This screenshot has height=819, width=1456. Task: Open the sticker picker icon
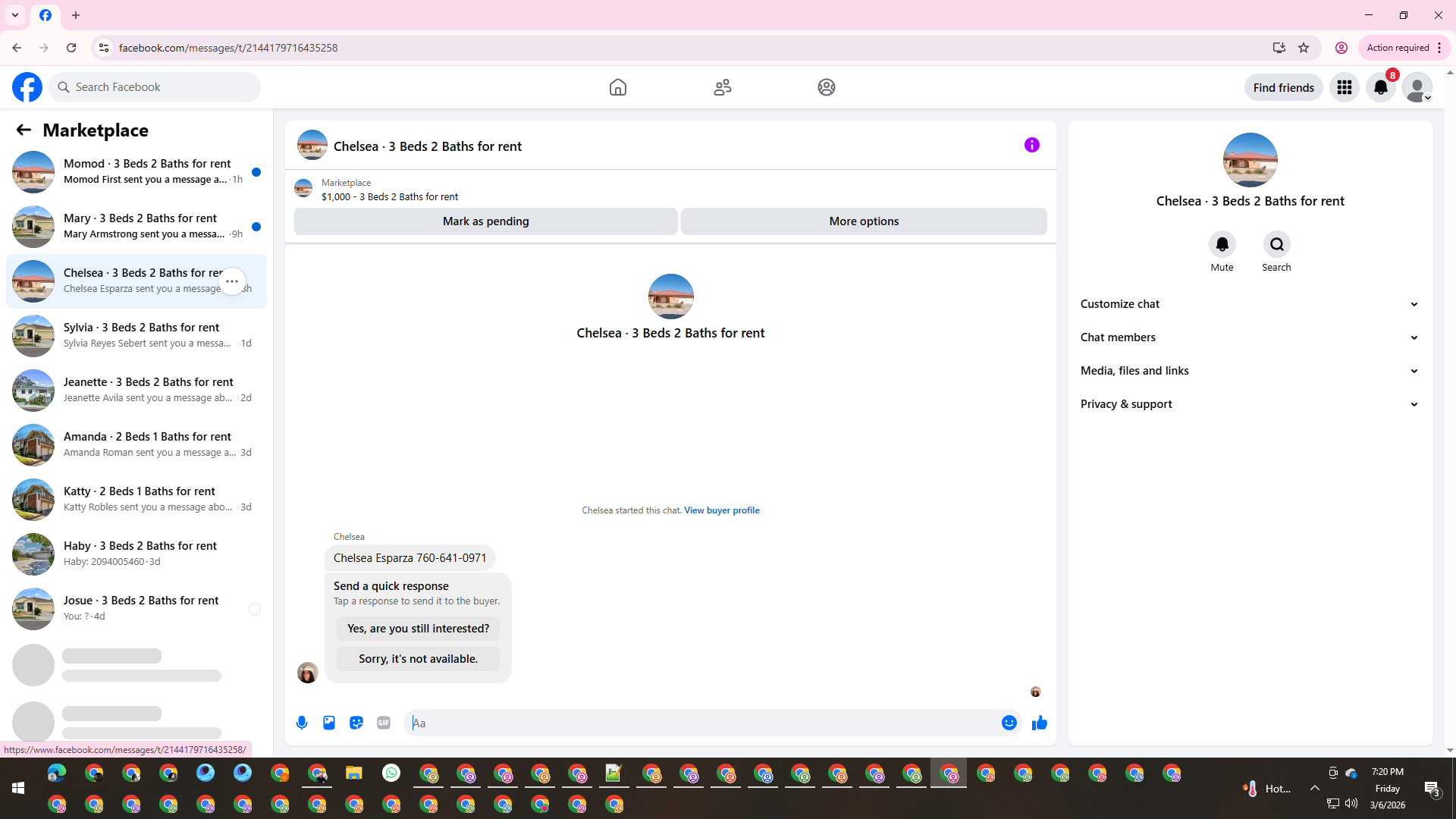click(356, 723)
